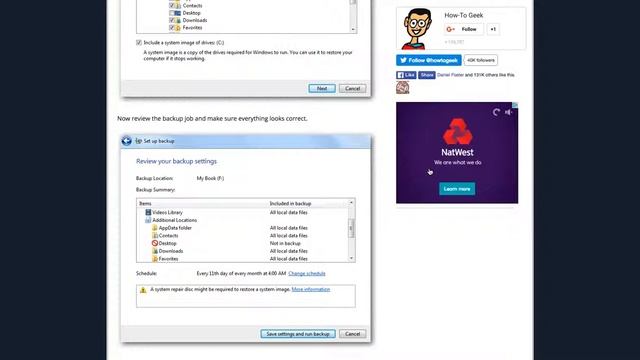
Task: Select AppData folder row
Action: pyautogui.click(x=243, y=228)
